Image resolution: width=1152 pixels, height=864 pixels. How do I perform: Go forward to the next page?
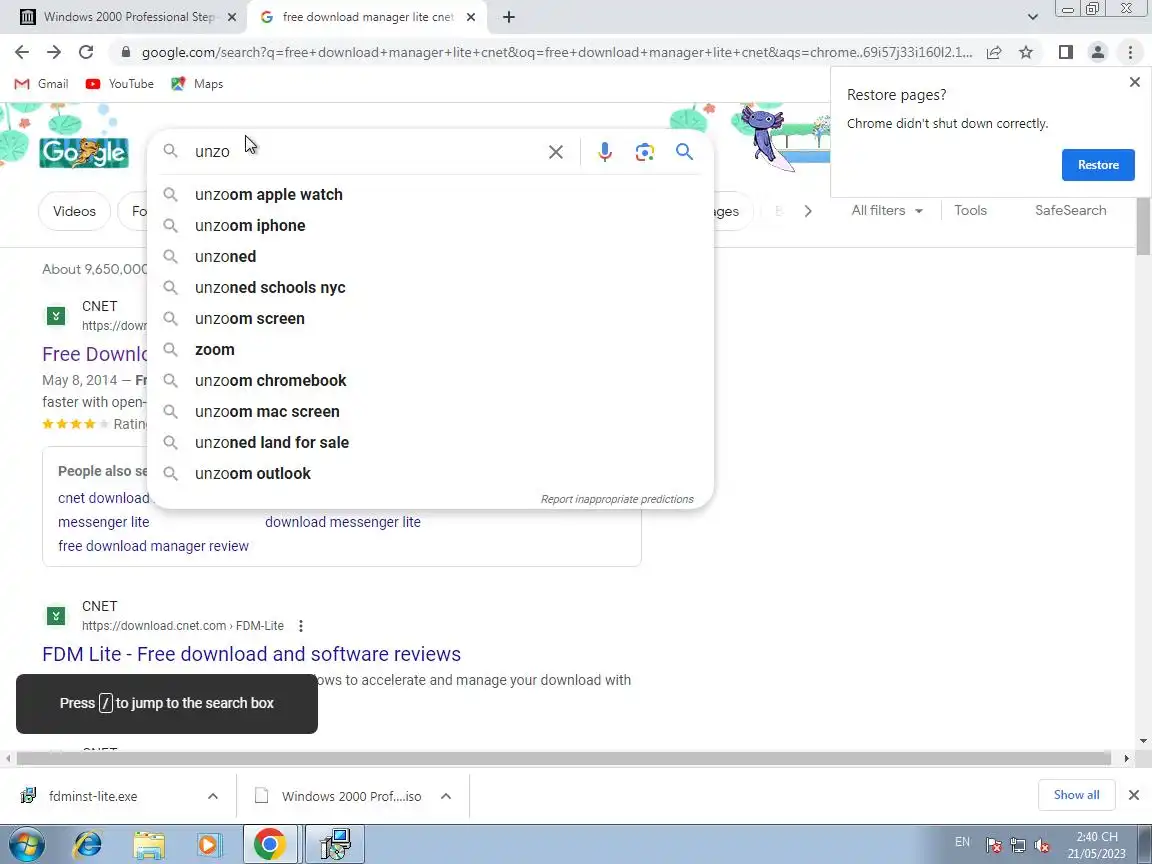tap(54, 52)
